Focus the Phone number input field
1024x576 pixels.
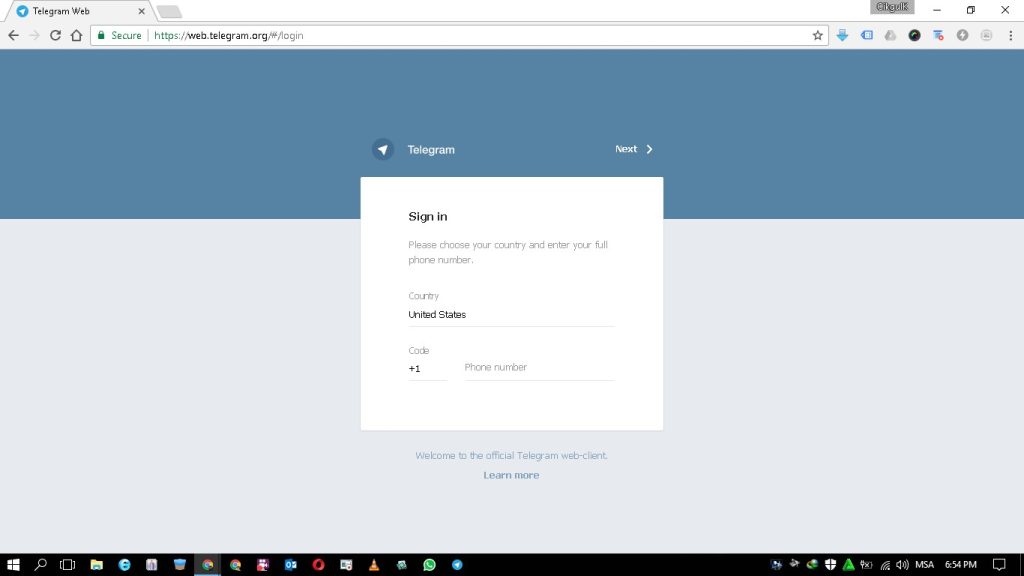click(x=539, y=368)
